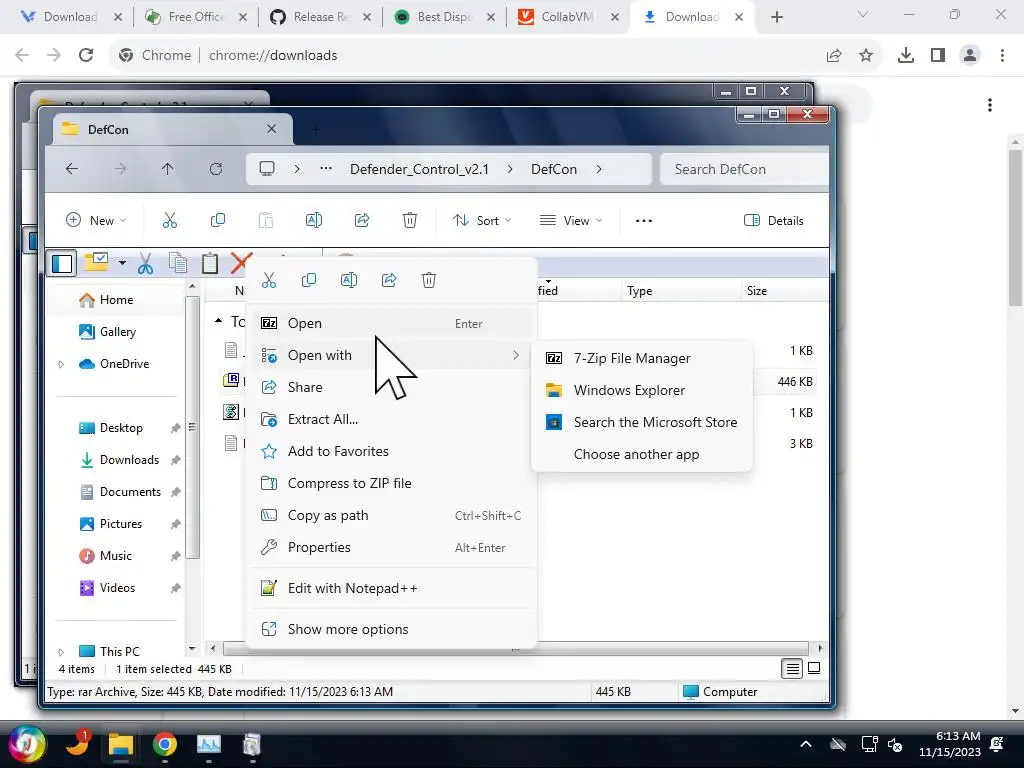This screenshot has width=1024, height=768.
Task: Click Explorer command bar Rename icon
Action: 313,221
